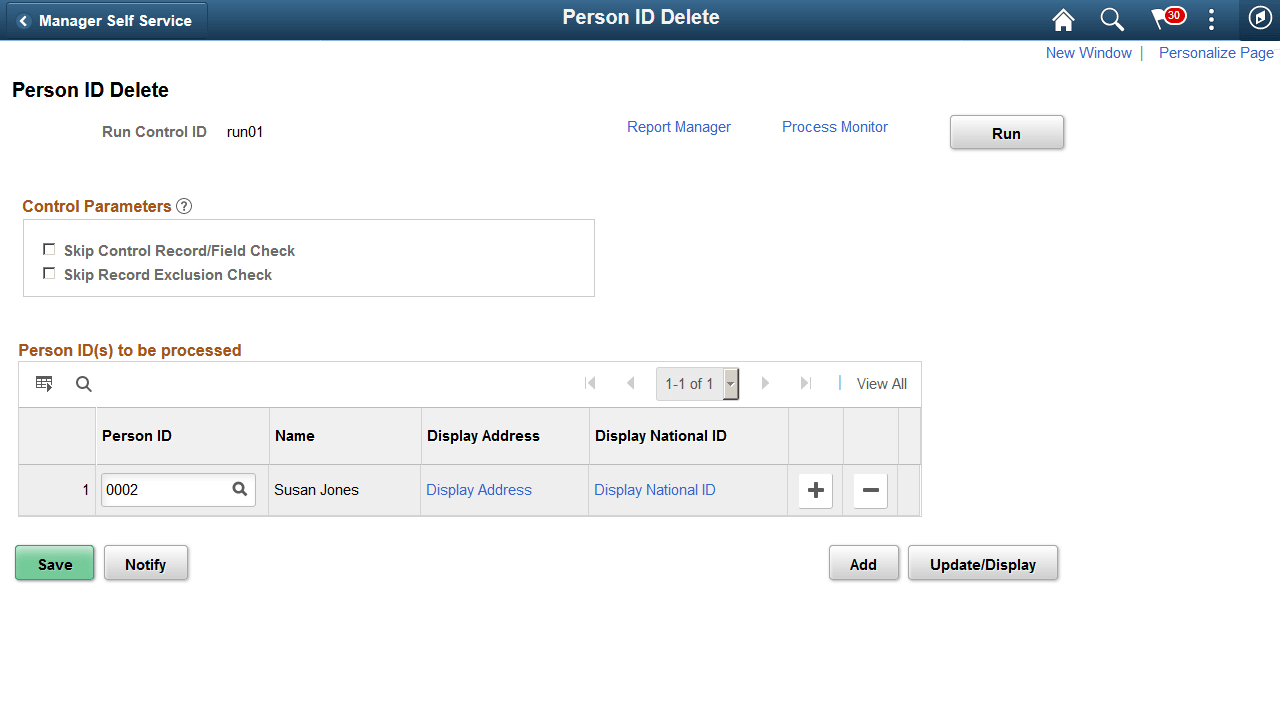Navigate home using the Home icon

tap(1062, 18)
